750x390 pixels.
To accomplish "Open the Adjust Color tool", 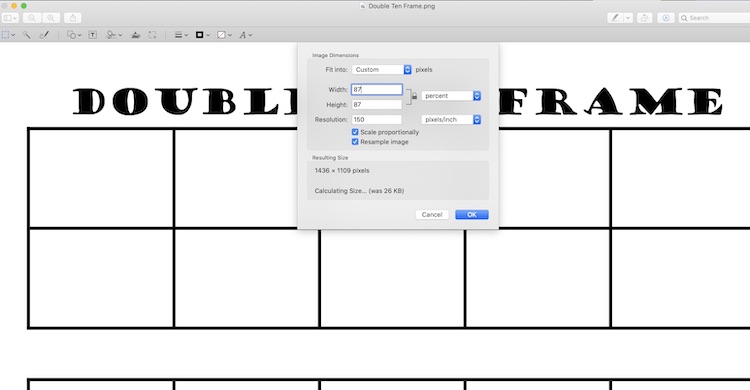I will click(136, 35).
